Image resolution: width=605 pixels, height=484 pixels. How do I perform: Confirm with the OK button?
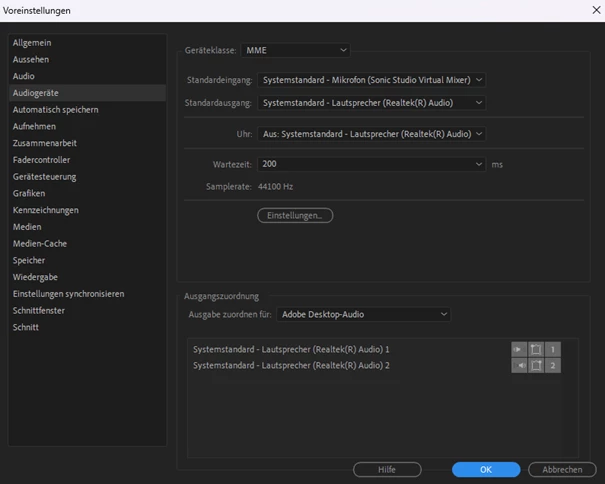(486, 470)
